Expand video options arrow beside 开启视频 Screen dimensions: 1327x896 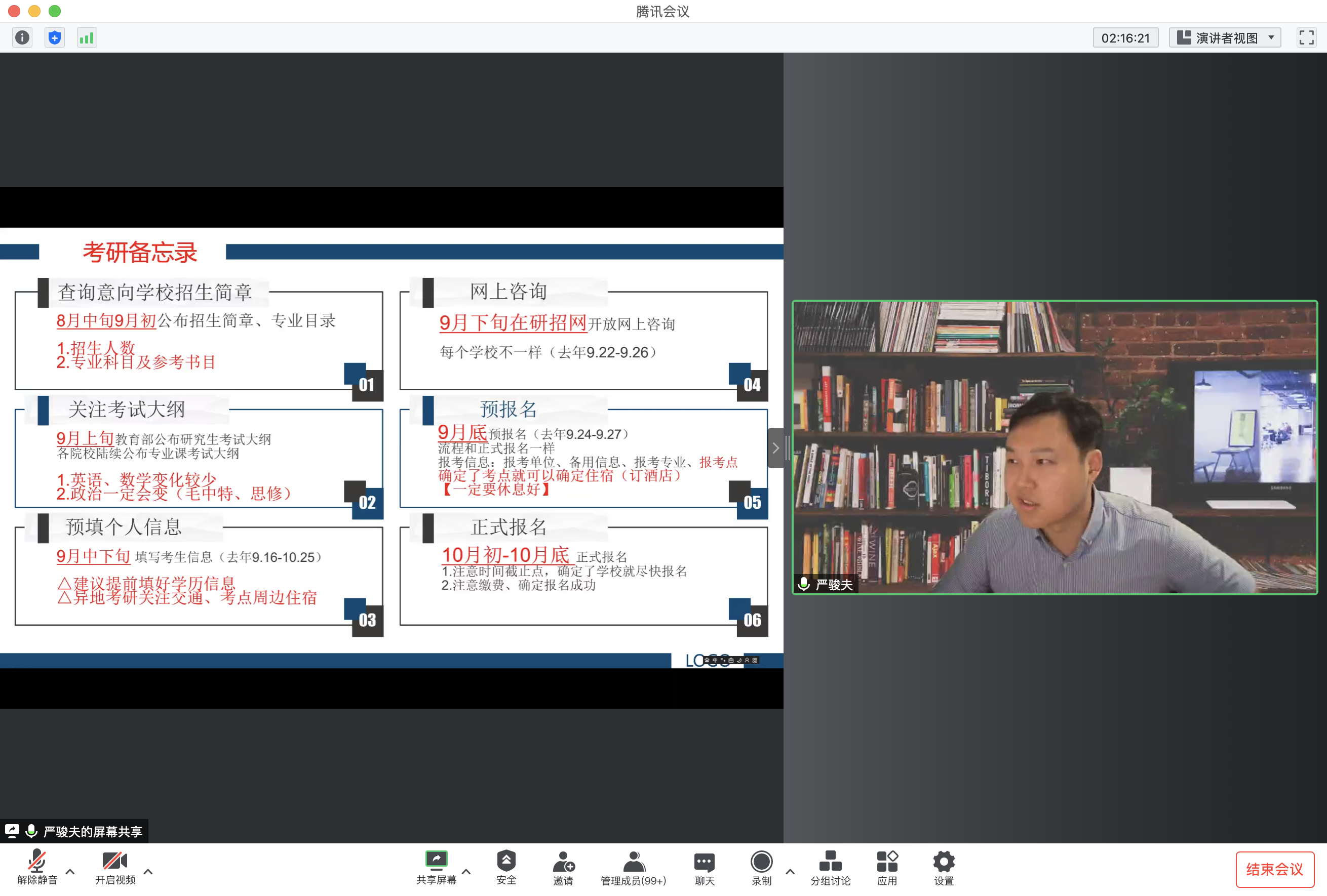(148, 872)
